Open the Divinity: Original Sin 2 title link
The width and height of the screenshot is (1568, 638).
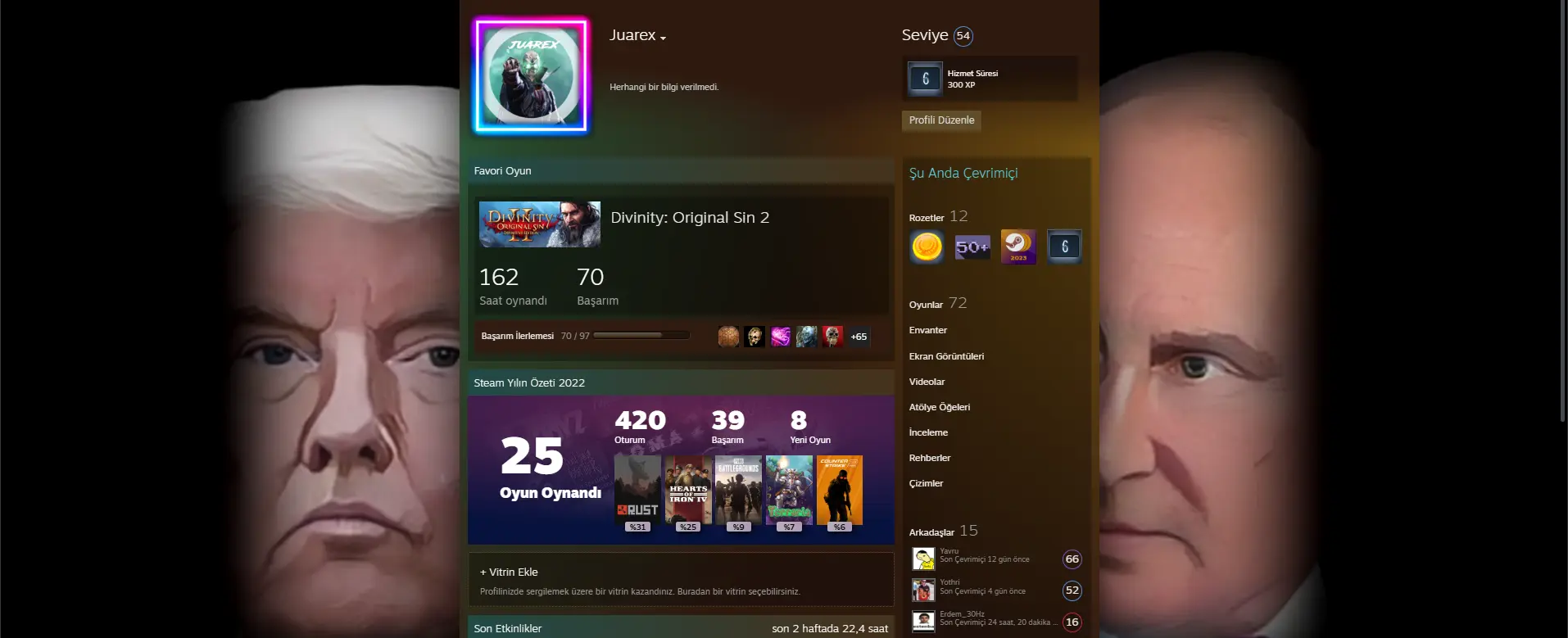click(x=690, y=218)
